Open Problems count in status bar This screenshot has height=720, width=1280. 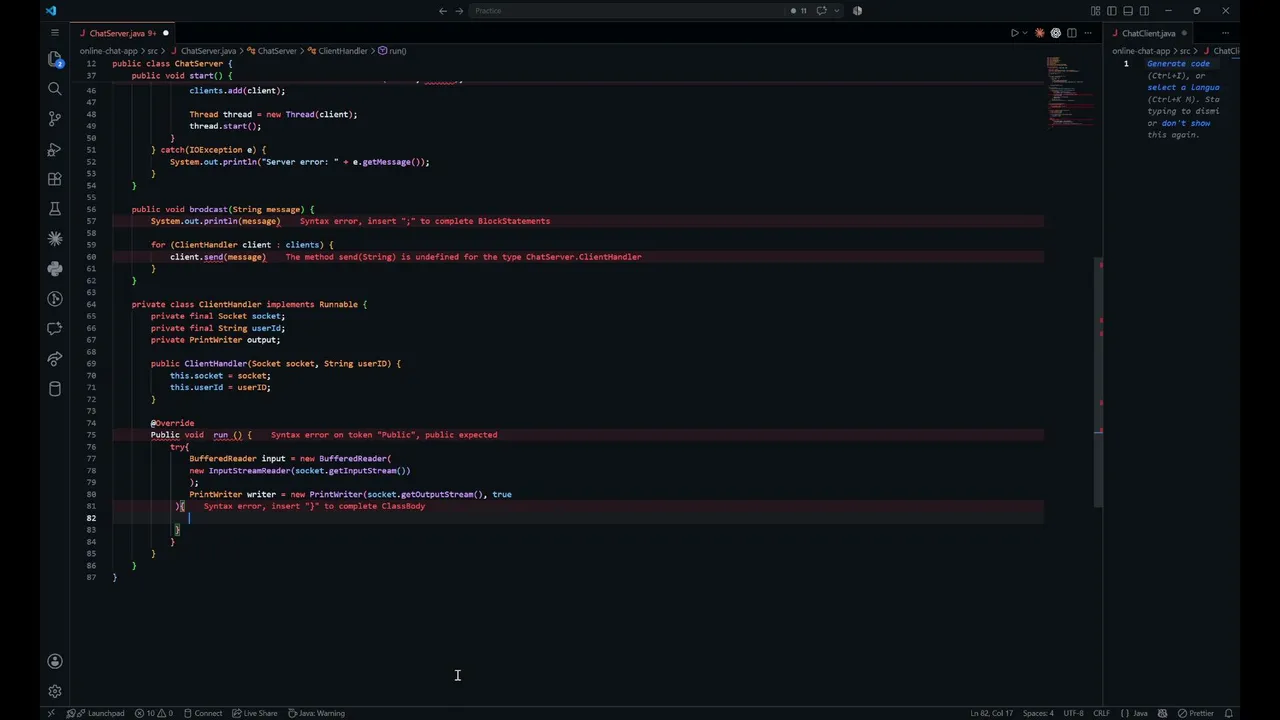(154, 713)
